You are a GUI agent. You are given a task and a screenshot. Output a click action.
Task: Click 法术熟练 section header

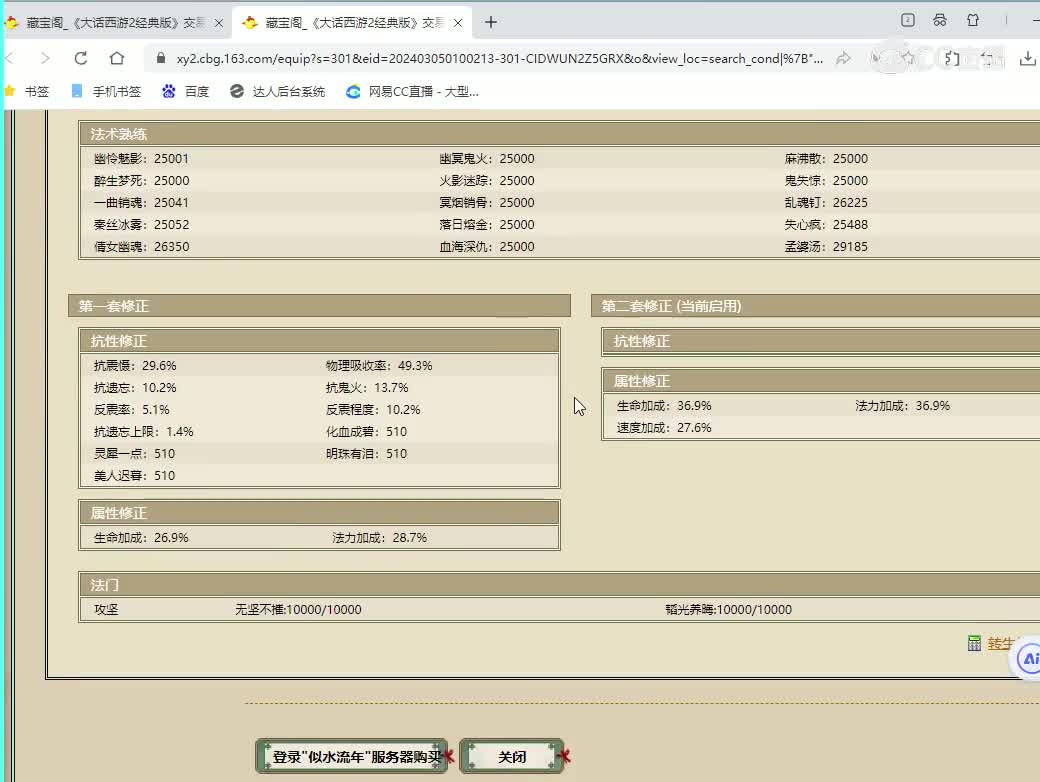click(x=559, y=134)
